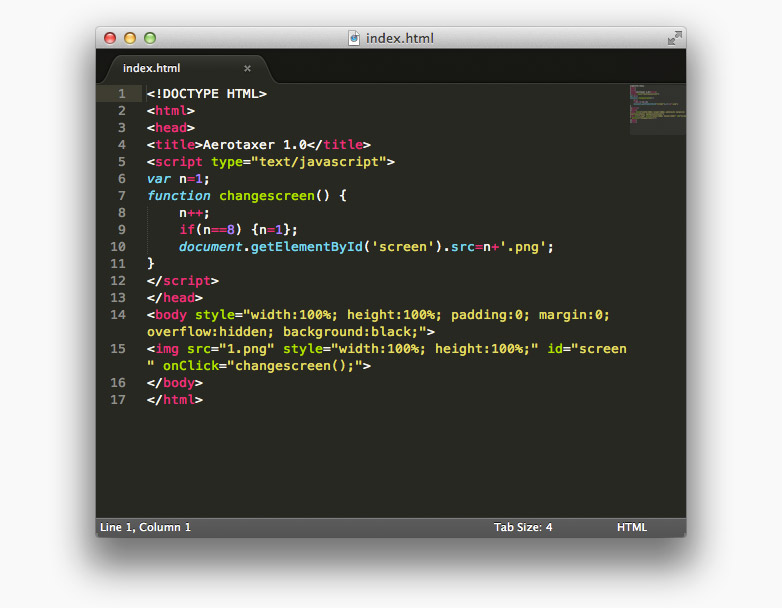Click the "text/javascript" attribute value
This screenshot has height=608, width=782.
319,162
